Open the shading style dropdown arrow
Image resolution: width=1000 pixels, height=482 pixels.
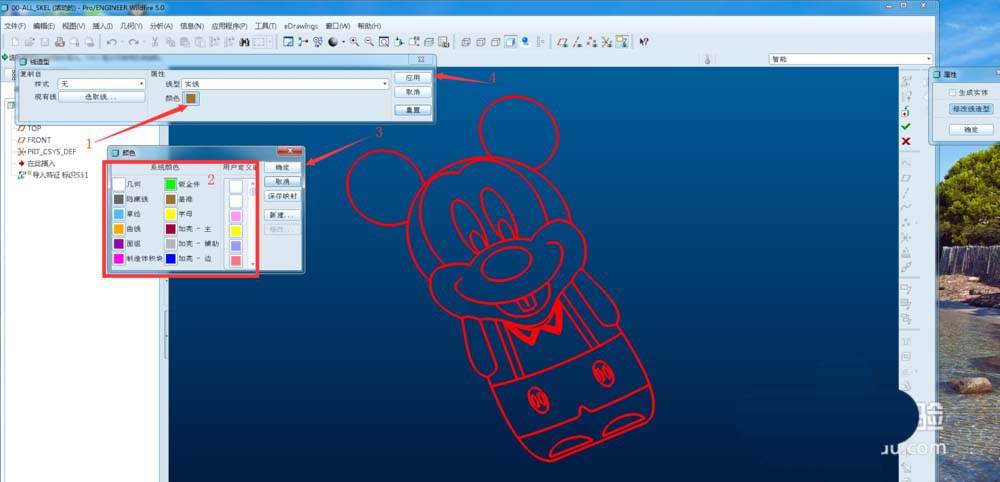[x=343, y=42]
